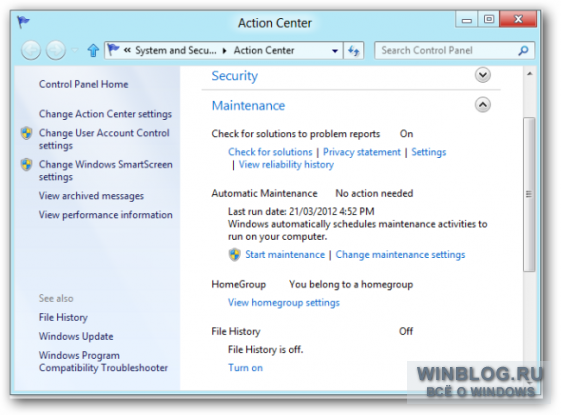Screen dimensions: 561x415
Task: Click shield icon beside User Account Control settings
Action: coord(26,133)
